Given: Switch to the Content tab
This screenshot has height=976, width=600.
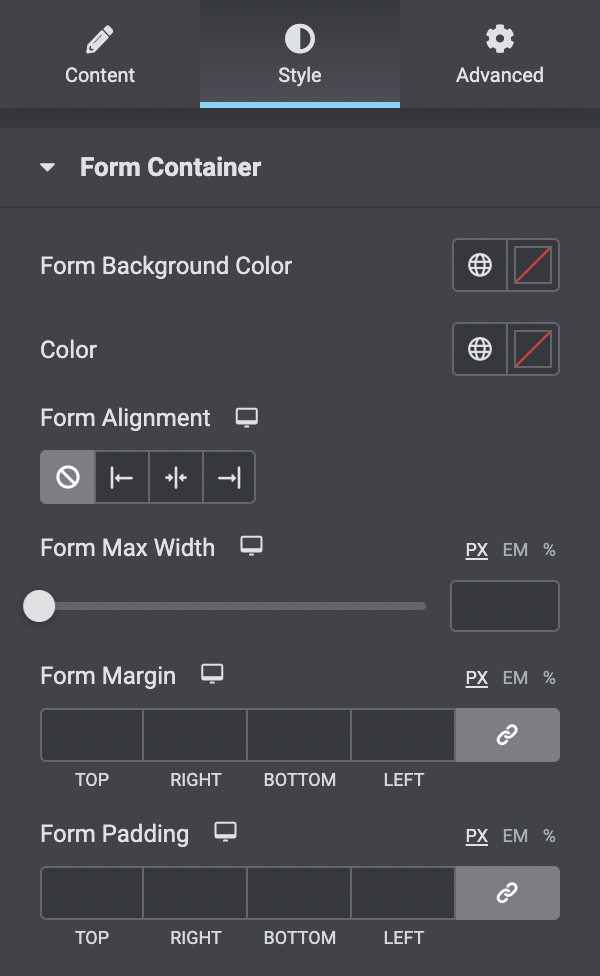Looking at the screenshot, I should (x=100, y=55).
